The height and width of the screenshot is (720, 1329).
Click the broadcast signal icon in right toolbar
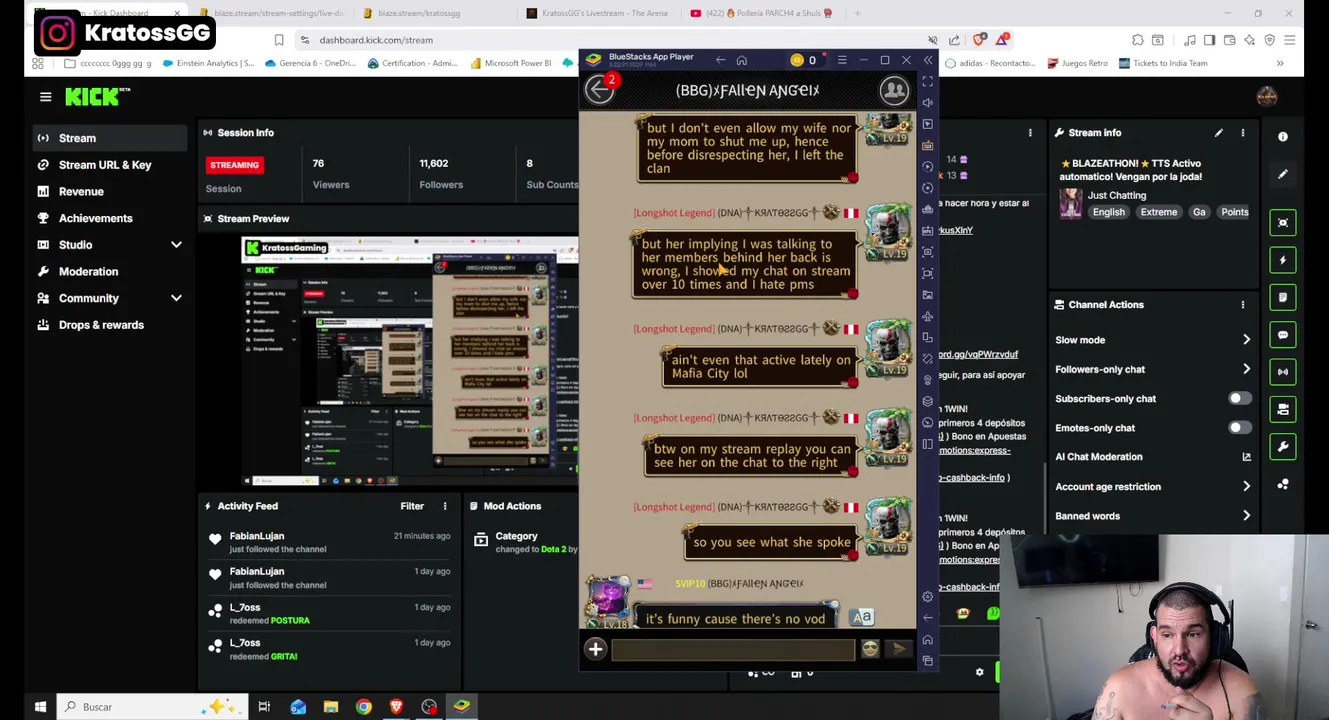click(1283, 372)
